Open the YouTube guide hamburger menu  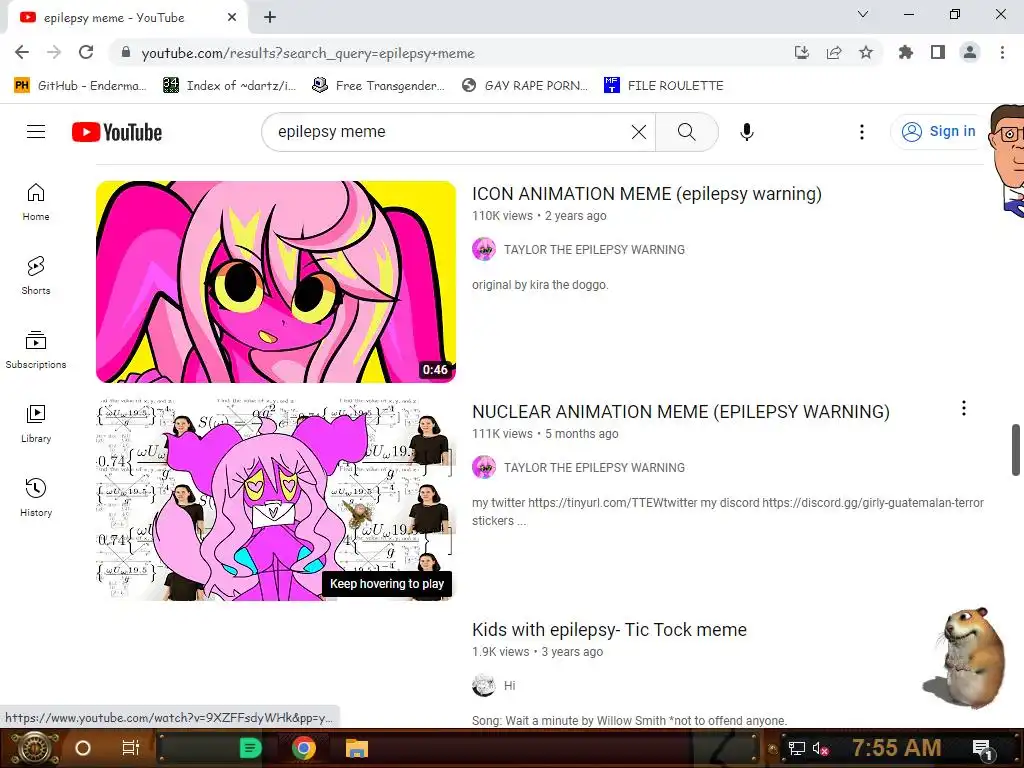(x=36, y=132)
